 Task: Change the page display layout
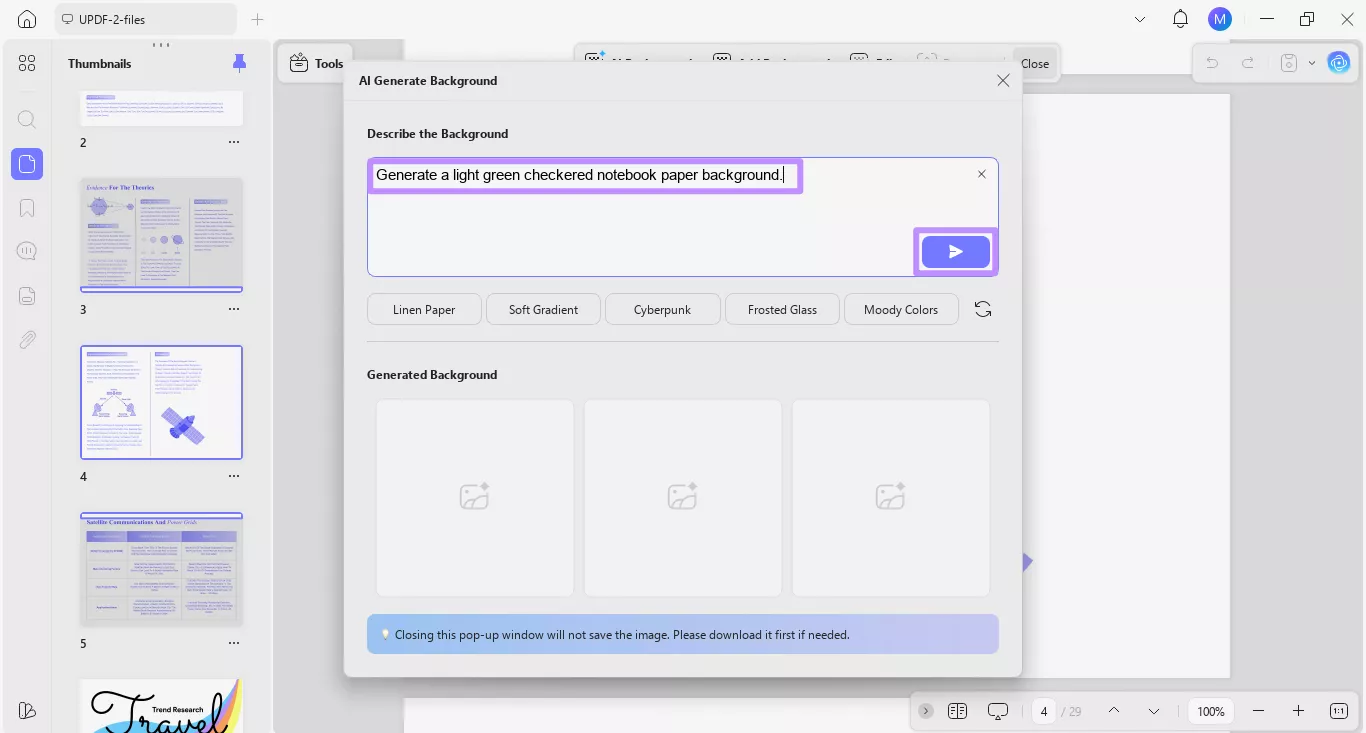tap(957, 711)
